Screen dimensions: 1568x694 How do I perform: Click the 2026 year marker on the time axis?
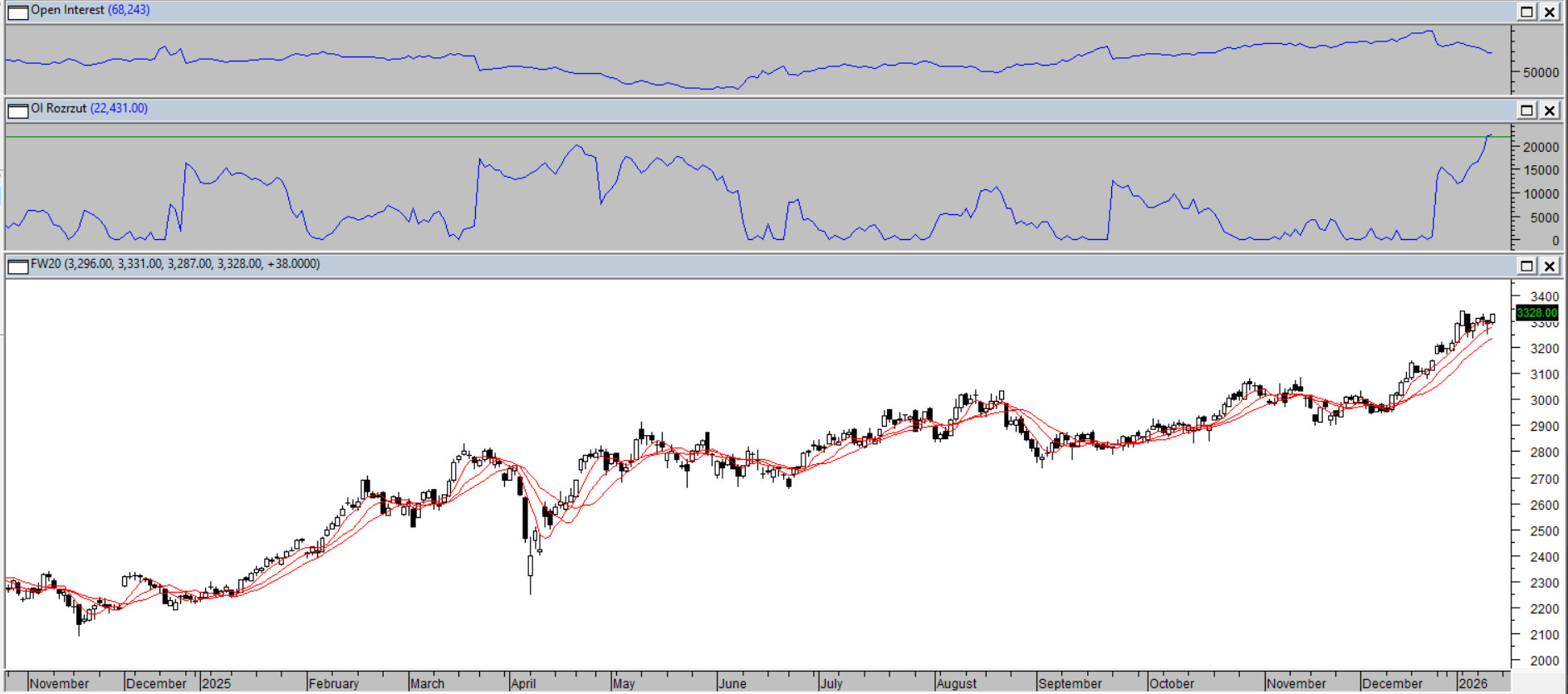[x=1472, y=683]
